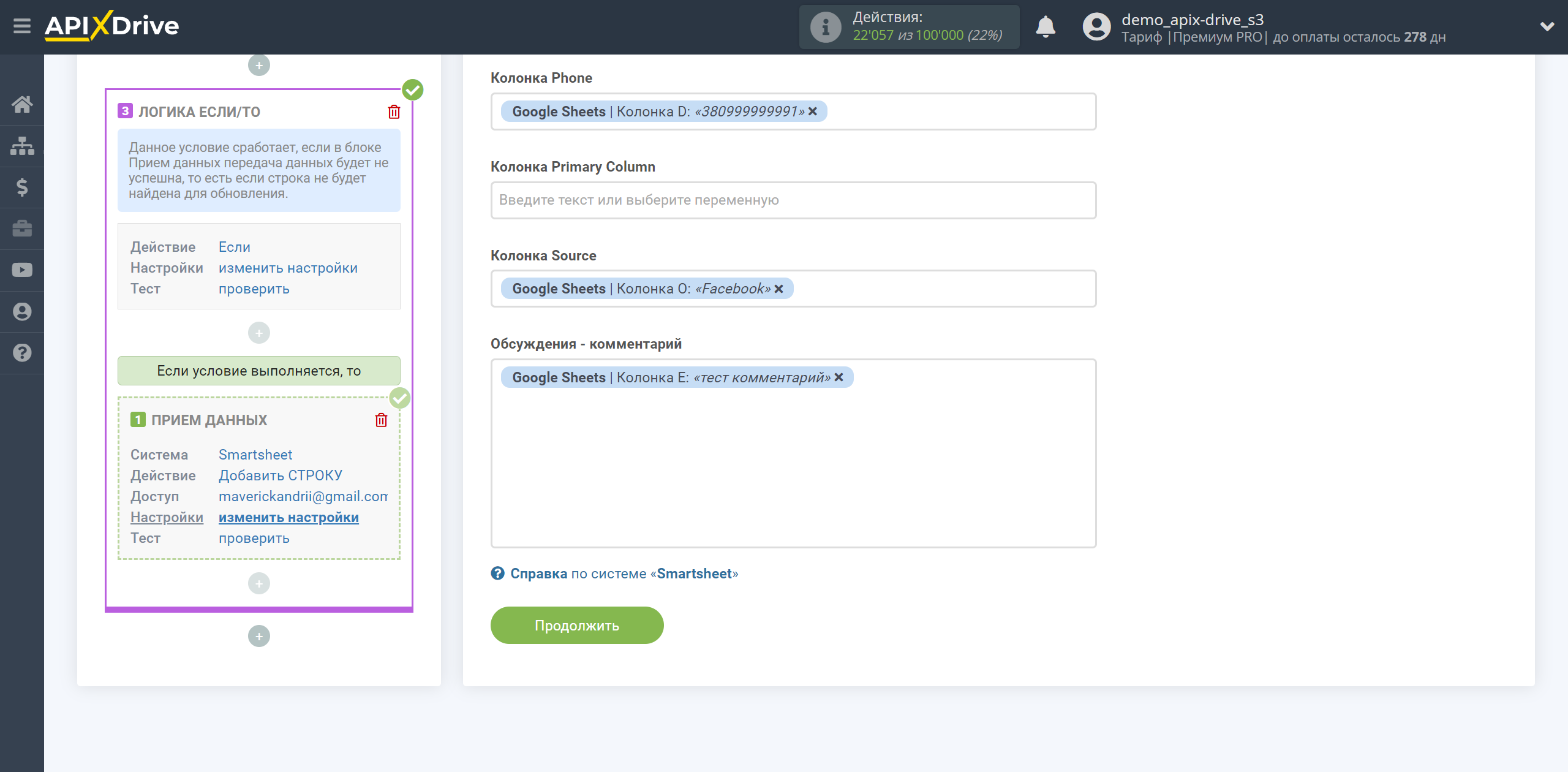Open video tutorials icon in sidebar
Viewport: 1568px width, 772px height.
click(22, 270)
